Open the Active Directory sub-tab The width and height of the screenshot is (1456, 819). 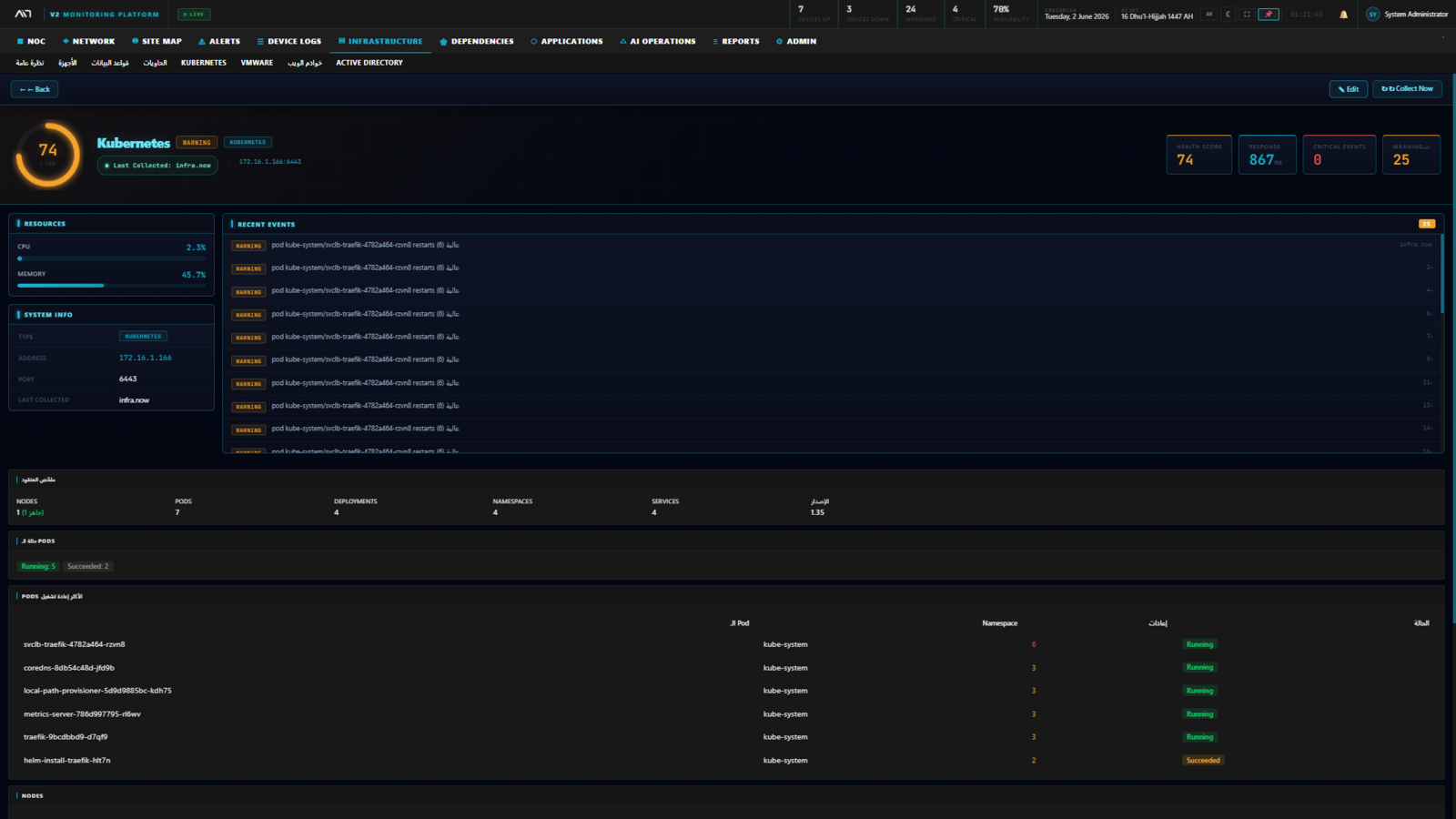369,63
